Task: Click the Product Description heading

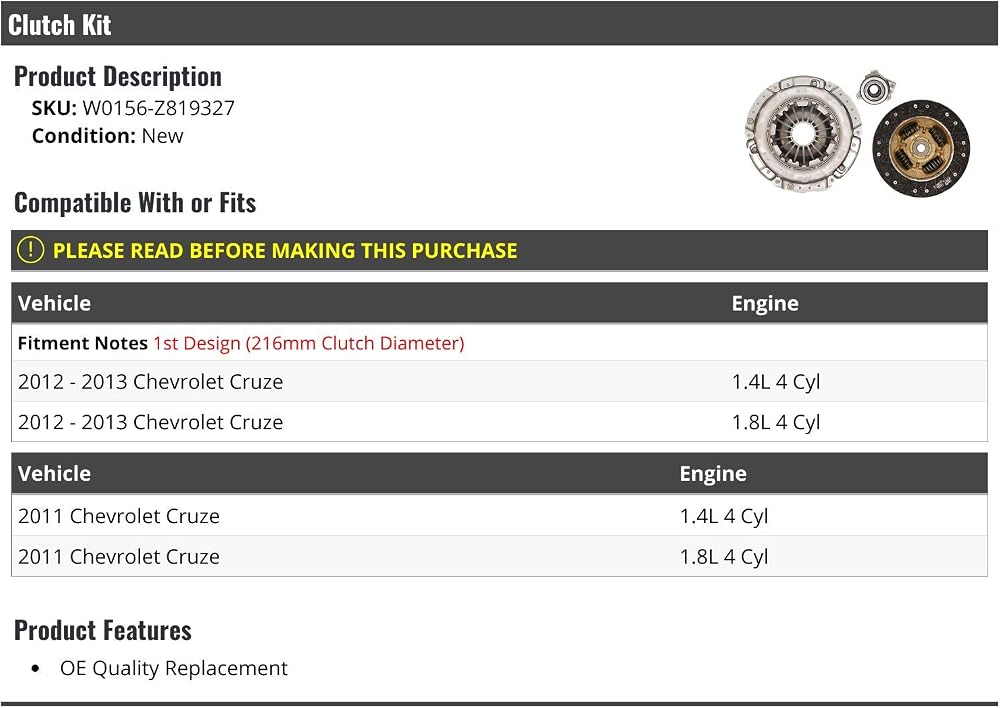Action: [x=118, y=77]
